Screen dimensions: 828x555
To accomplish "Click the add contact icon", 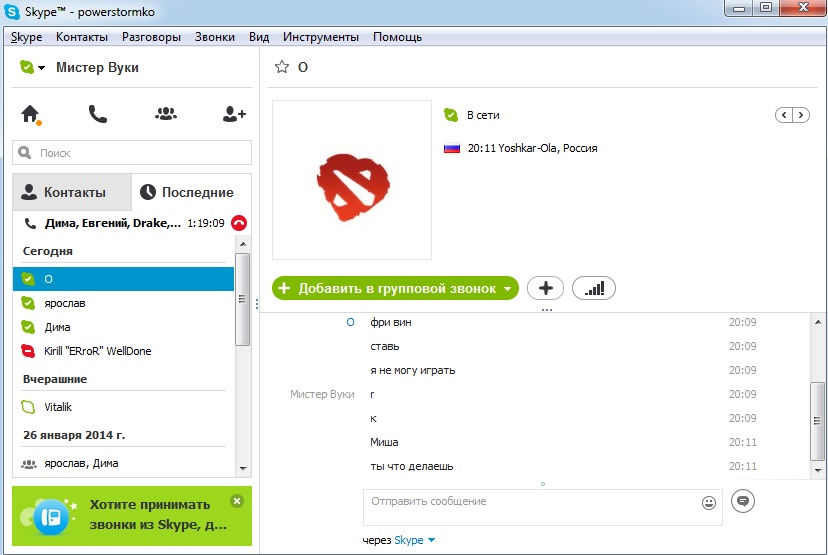I will click(234, 114).
